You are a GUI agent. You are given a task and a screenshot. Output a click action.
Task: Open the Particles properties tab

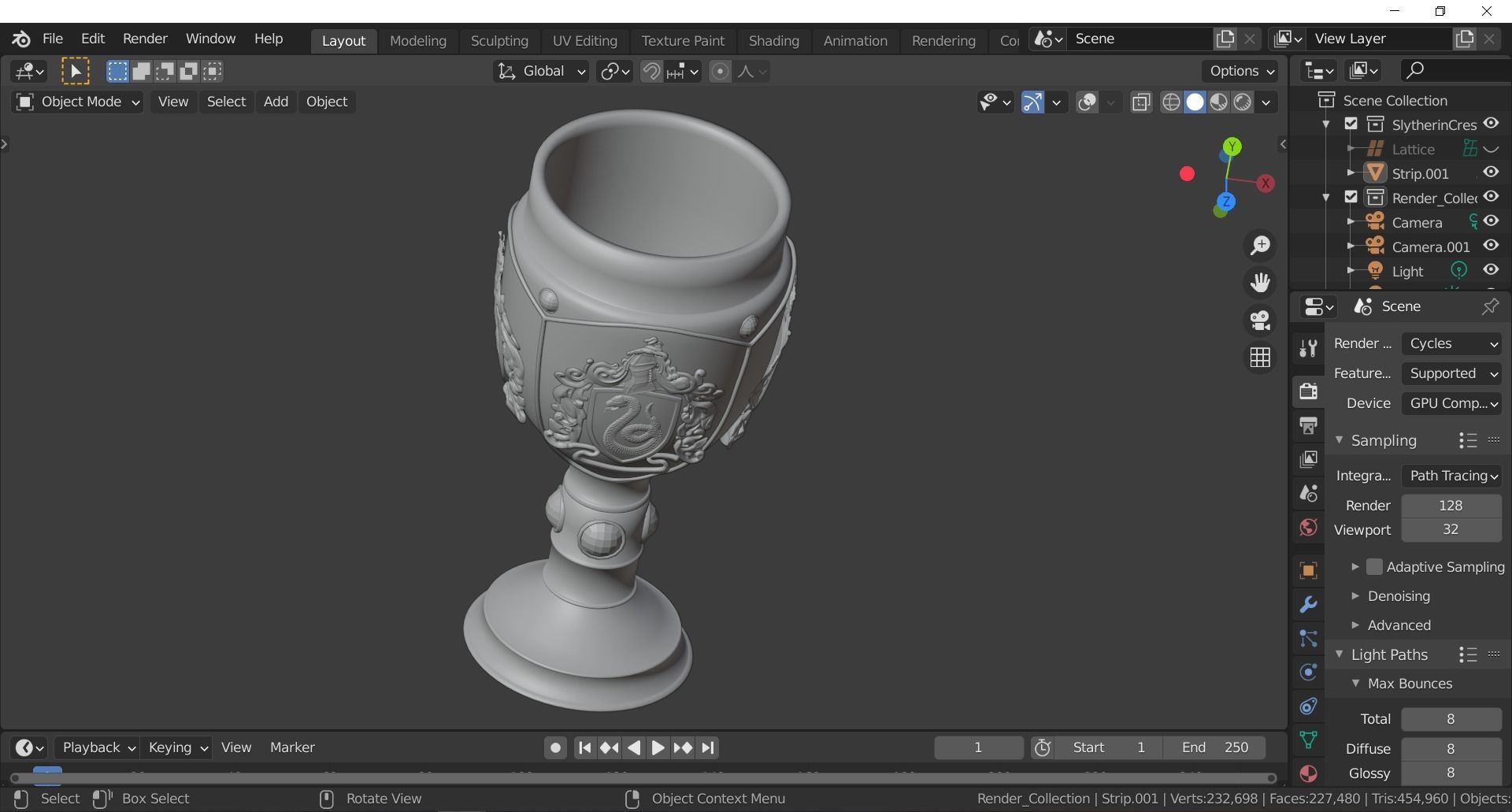[1308, 638]
